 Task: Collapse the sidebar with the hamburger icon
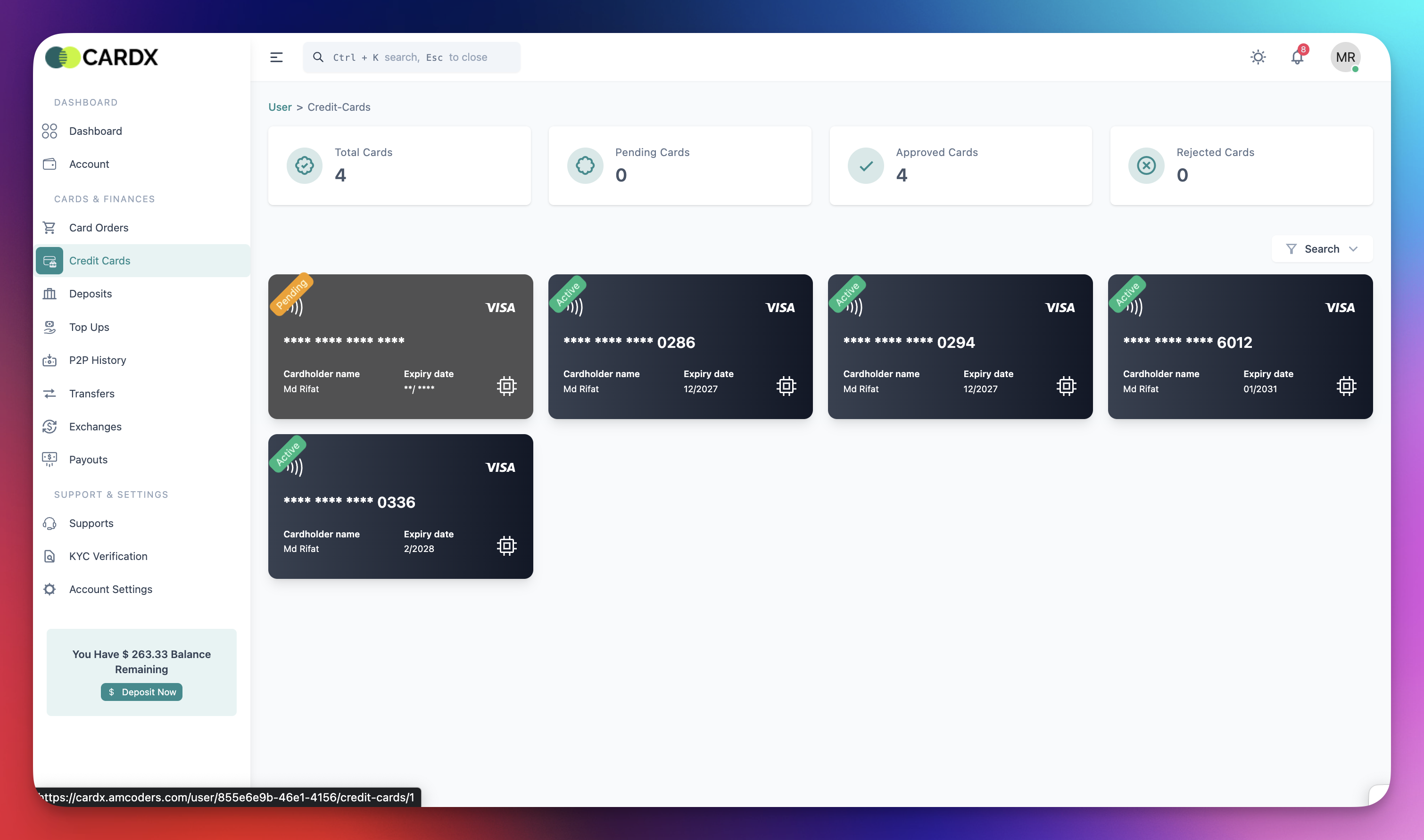click(276, 57)
